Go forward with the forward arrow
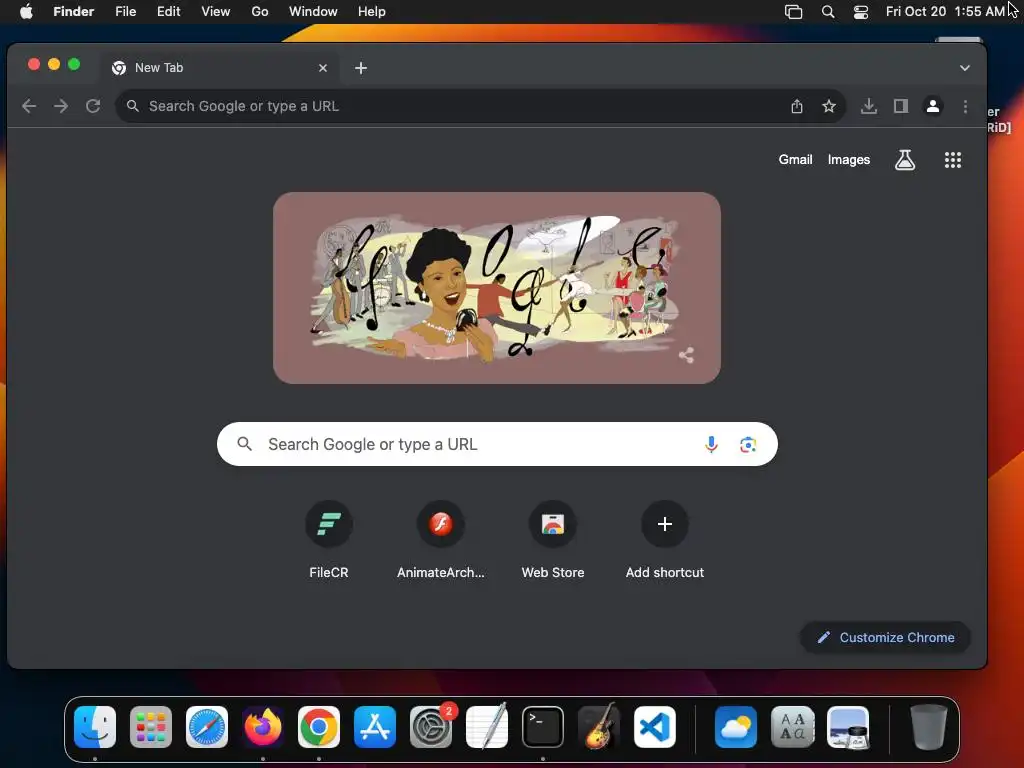Image resolution: width=1024 pixels, height=768 pixels. click(61, 106)
